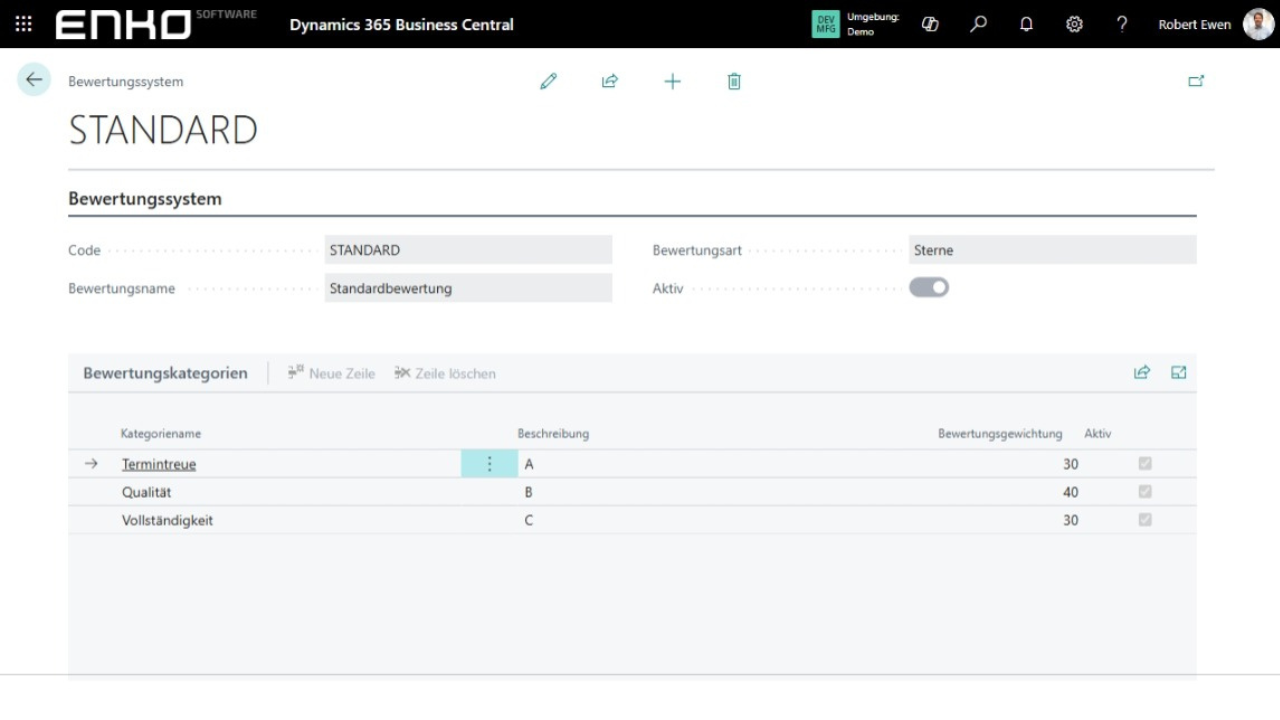Click Neue Zeile action
This screenshot has height=720, width=1280.
click(x=331, y=373)
